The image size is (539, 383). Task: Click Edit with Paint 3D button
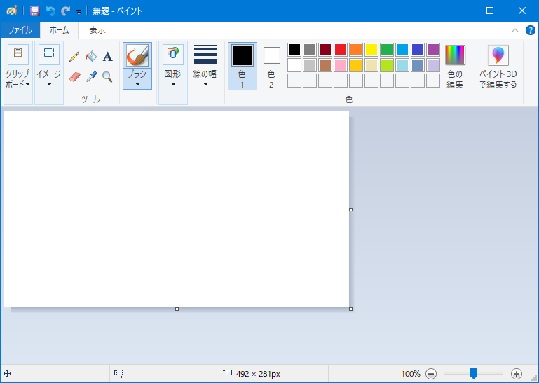tap(498, 66)
